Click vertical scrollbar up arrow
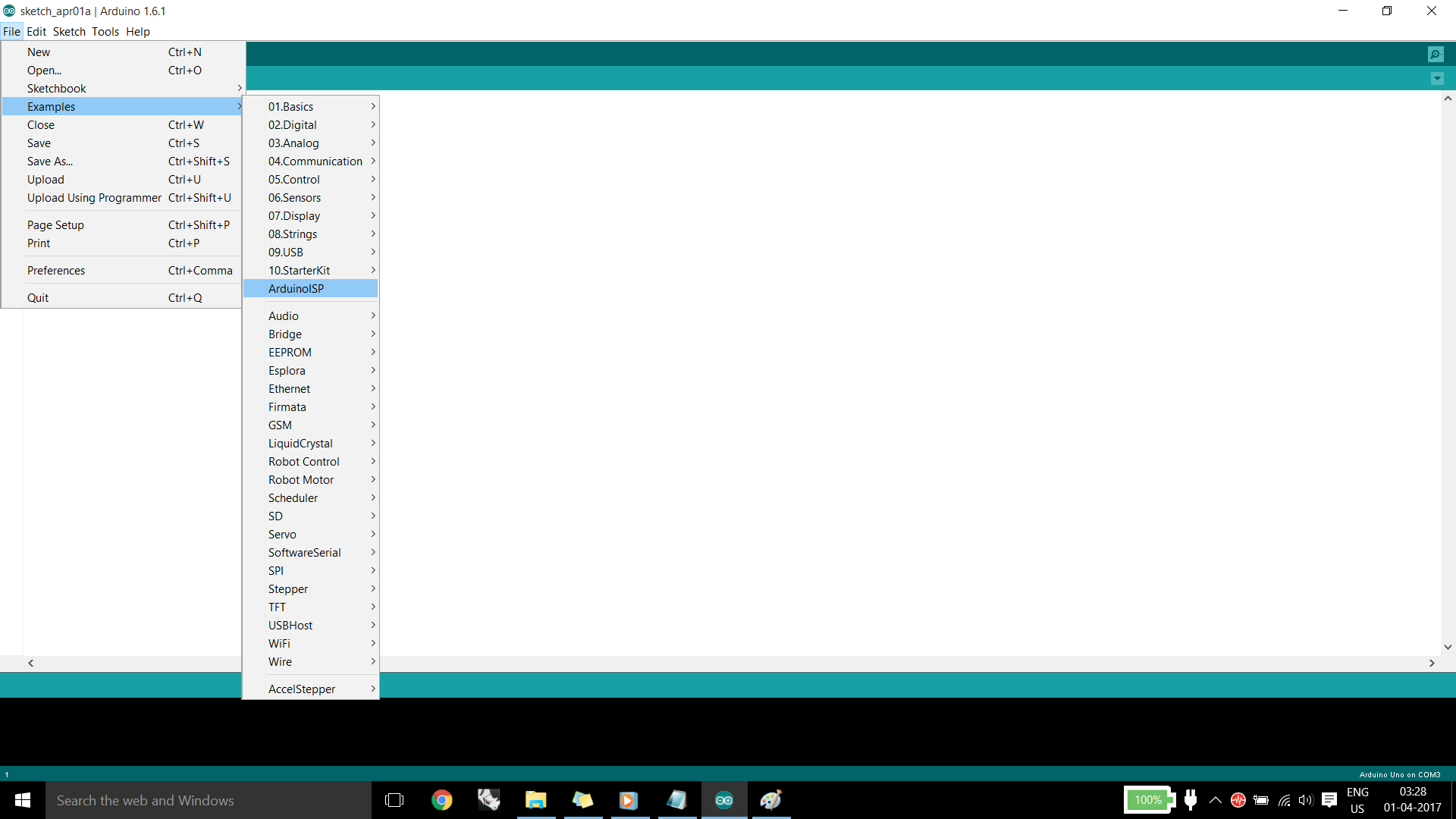This screenshot has height=819, width=1456. [x=1448, y=99]
